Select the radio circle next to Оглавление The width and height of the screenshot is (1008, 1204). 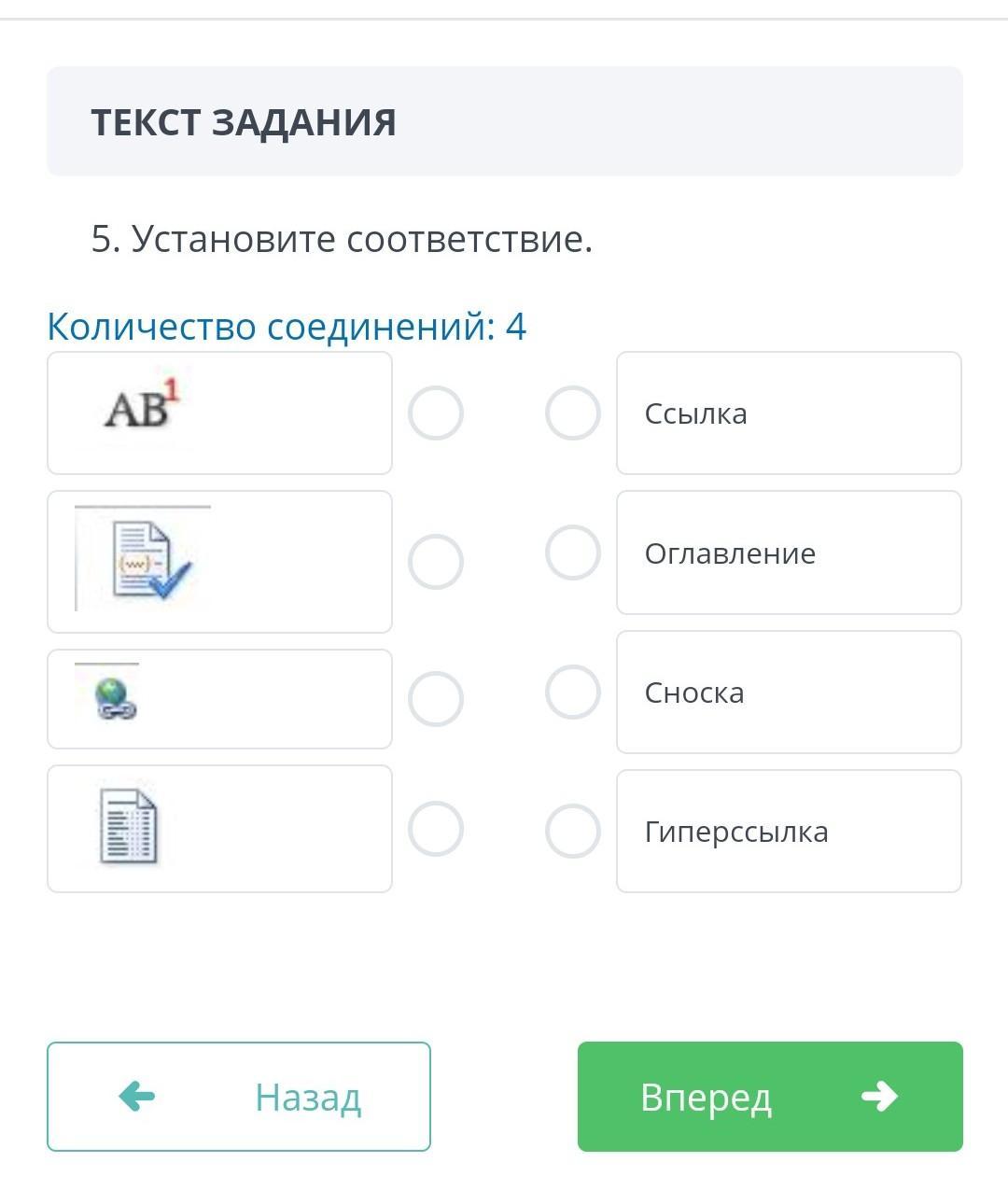tap(572, 553)
